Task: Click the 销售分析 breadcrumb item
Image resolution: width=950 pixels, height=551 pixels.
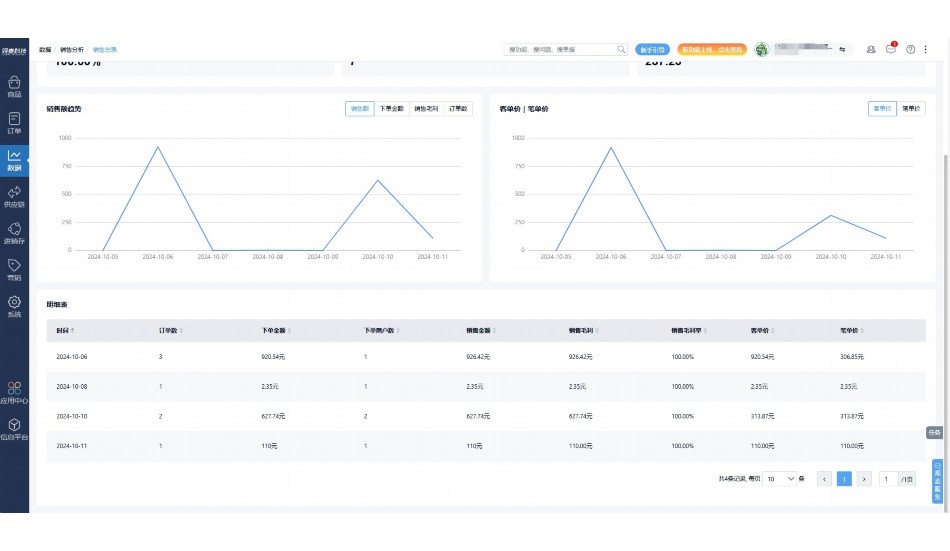Action: point(72,49)
